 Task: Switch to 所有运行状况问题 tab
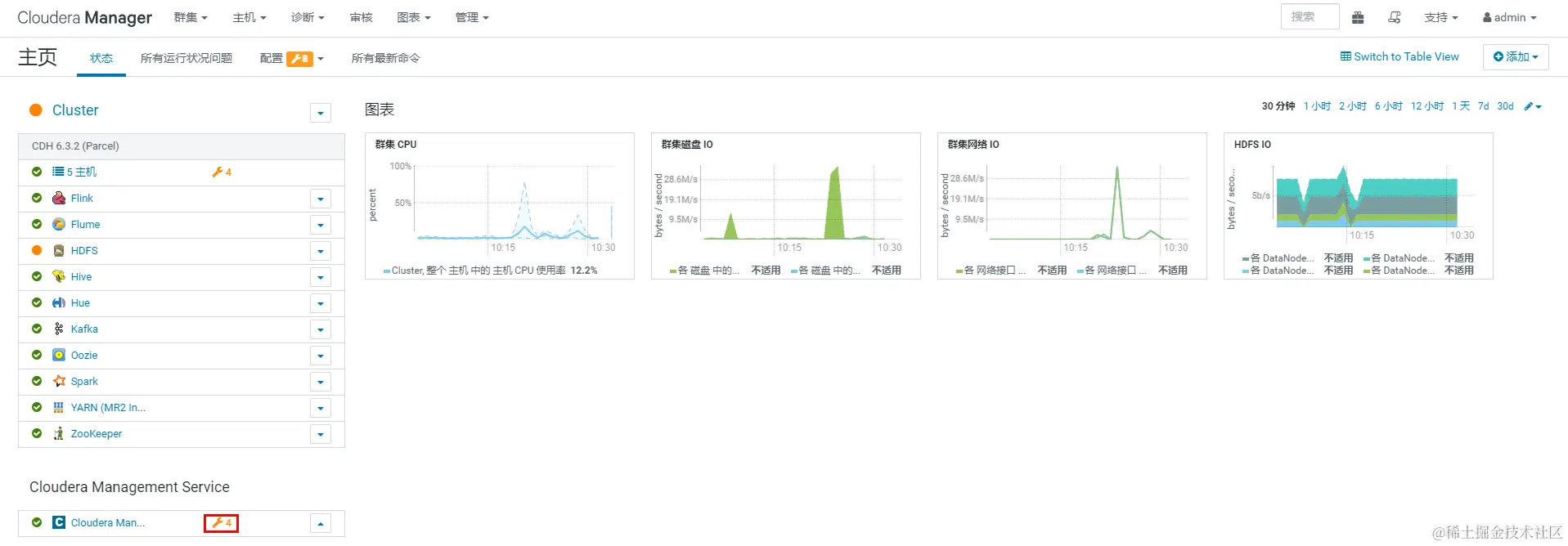point(186,58)
